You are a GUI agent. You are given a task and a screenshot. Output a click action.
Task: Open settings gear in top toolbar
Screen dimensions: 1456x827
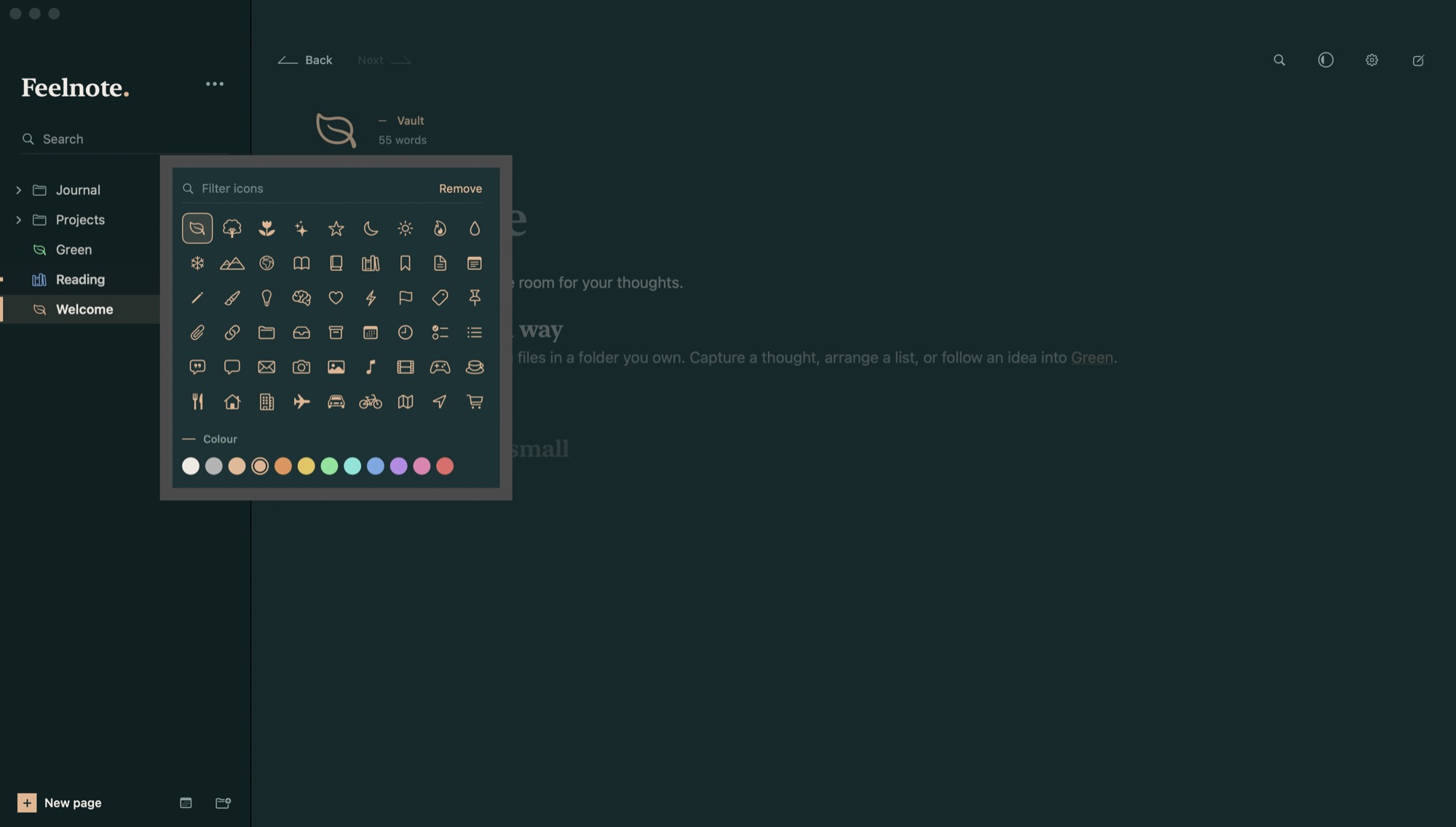(1372, 60)
